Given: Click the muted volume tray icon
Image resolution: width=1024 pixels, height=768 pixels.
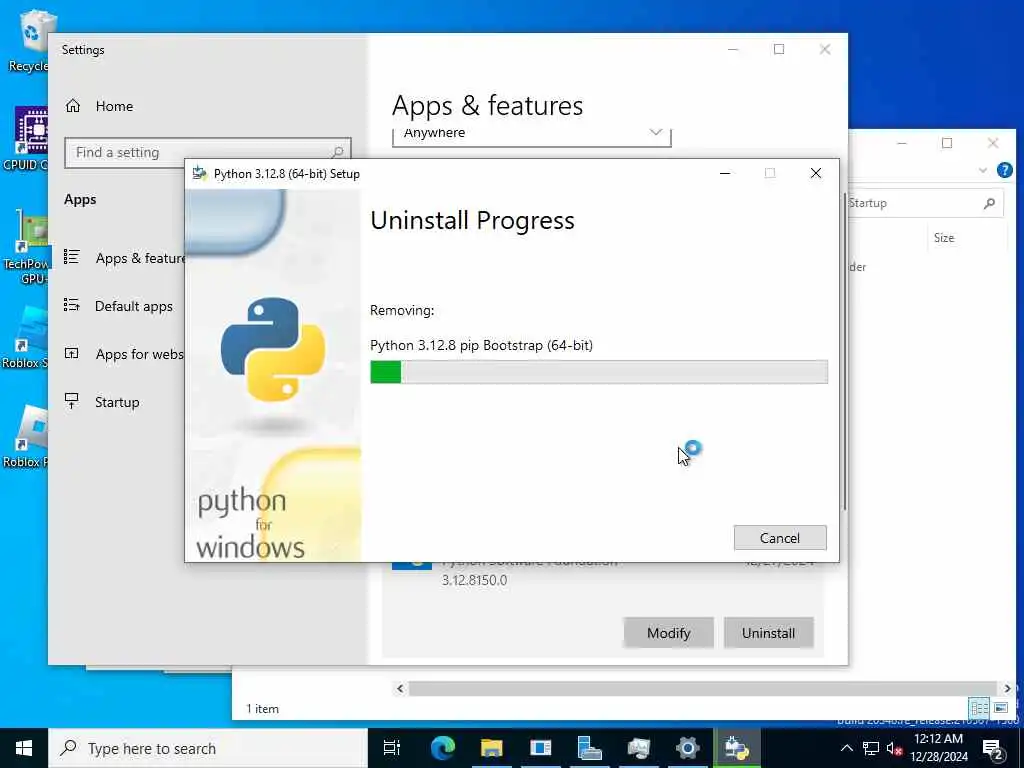Looking at the screenshot, I should coord(894,748).
